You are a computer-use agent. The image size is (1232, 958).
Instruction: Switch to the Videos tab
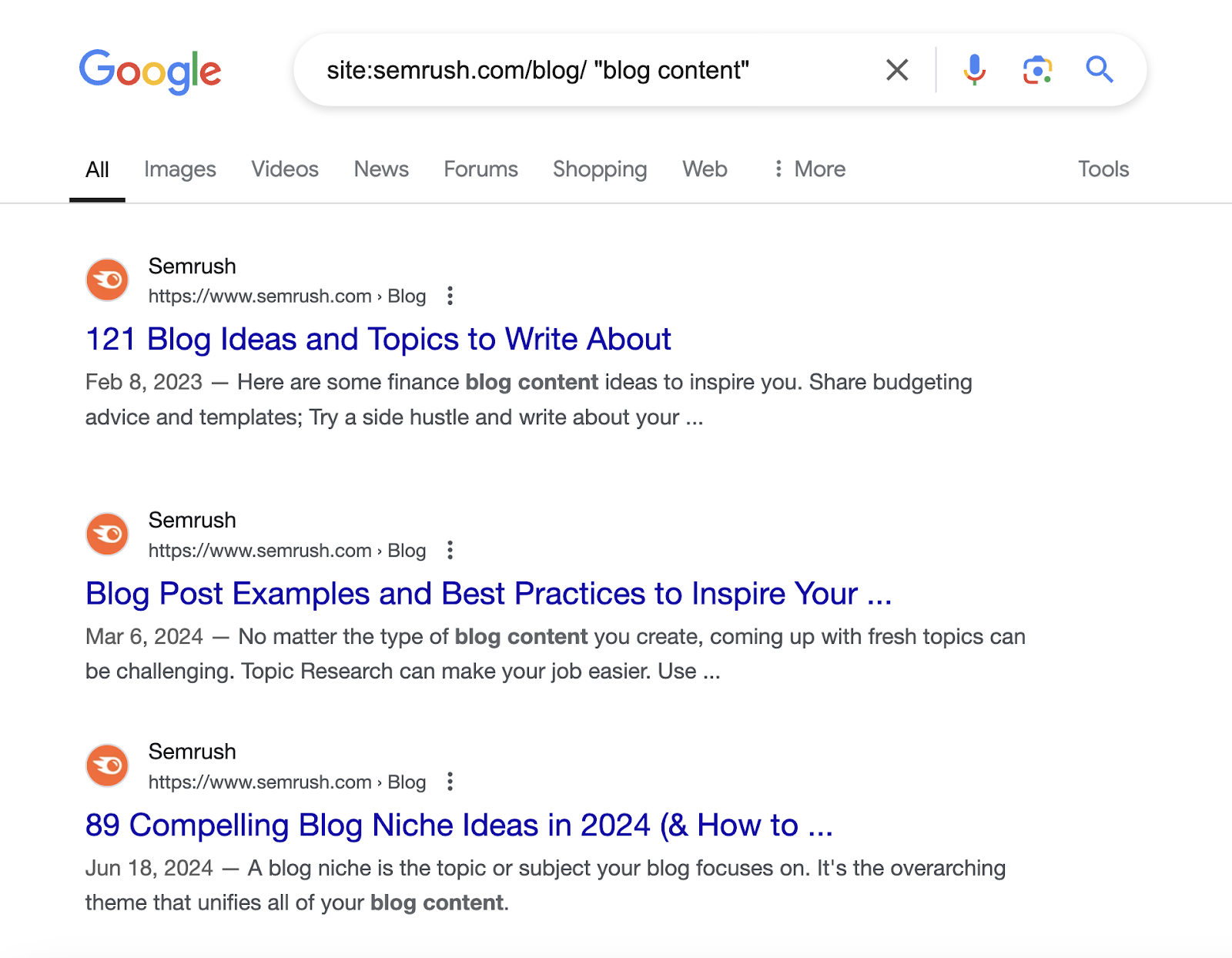[x=284, y=169]
